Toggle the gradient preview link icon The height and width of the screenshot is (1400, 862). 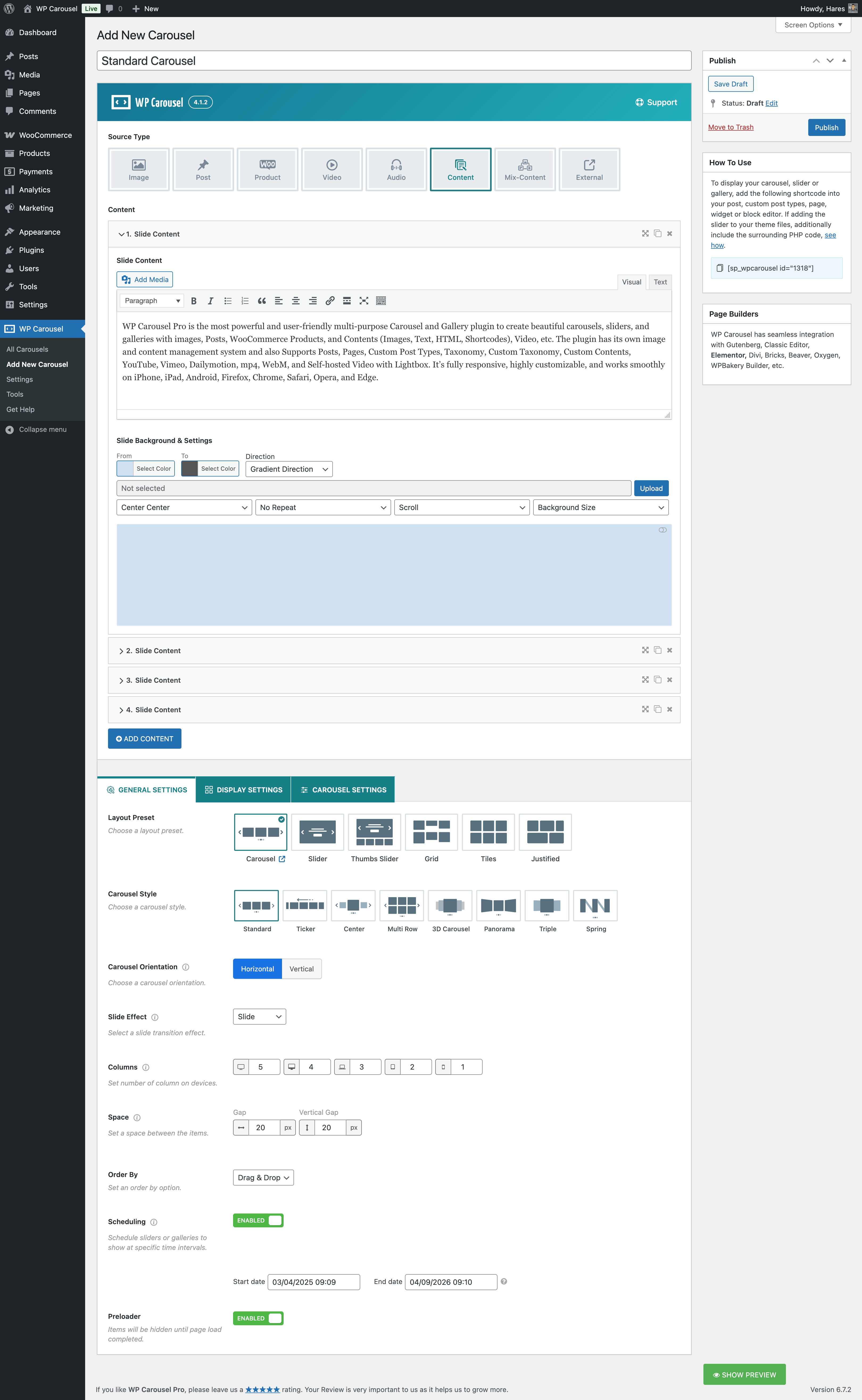[662, 530]
